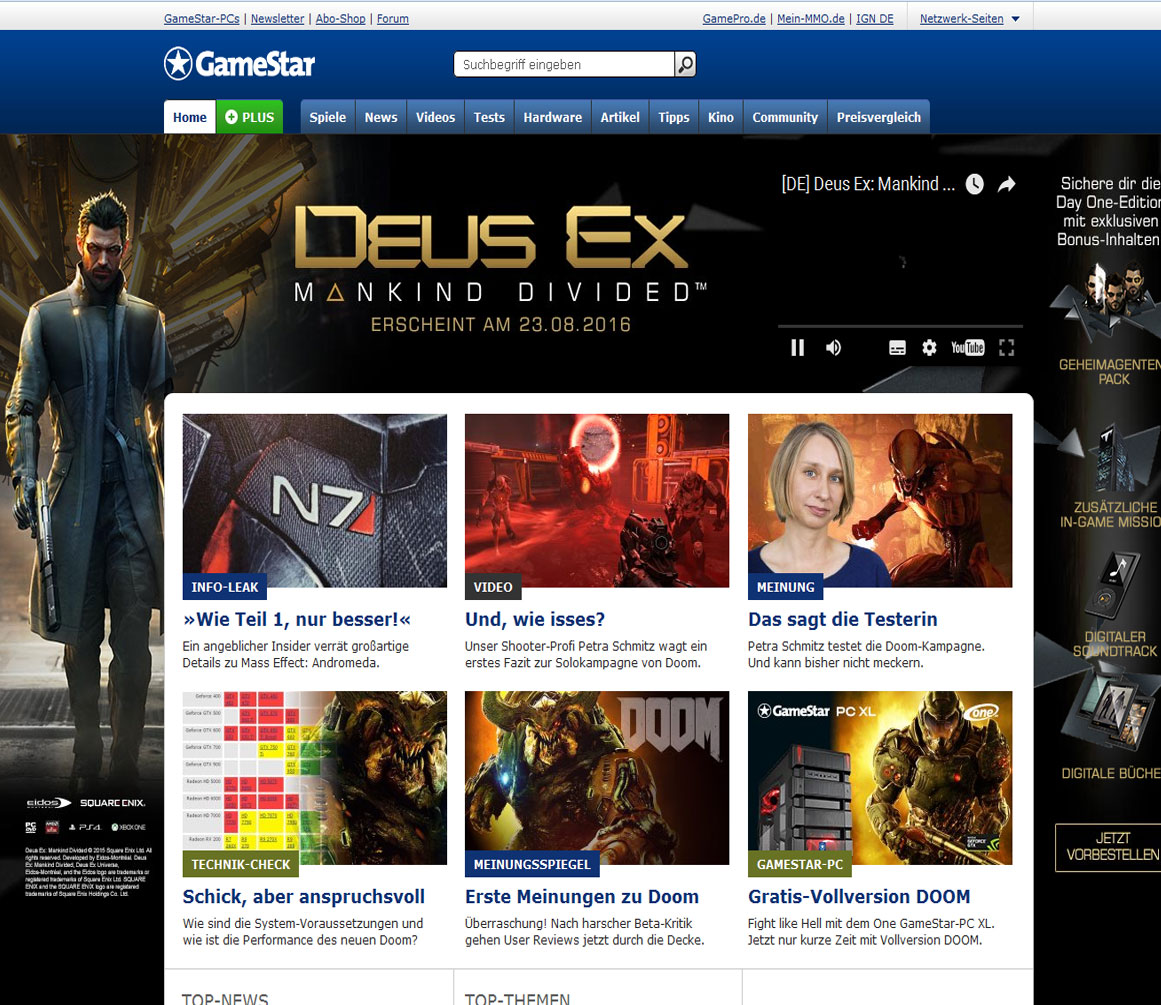Mute the video with the speaker icon
The width and height of the screenshot is (1161, 1005).
834,347
